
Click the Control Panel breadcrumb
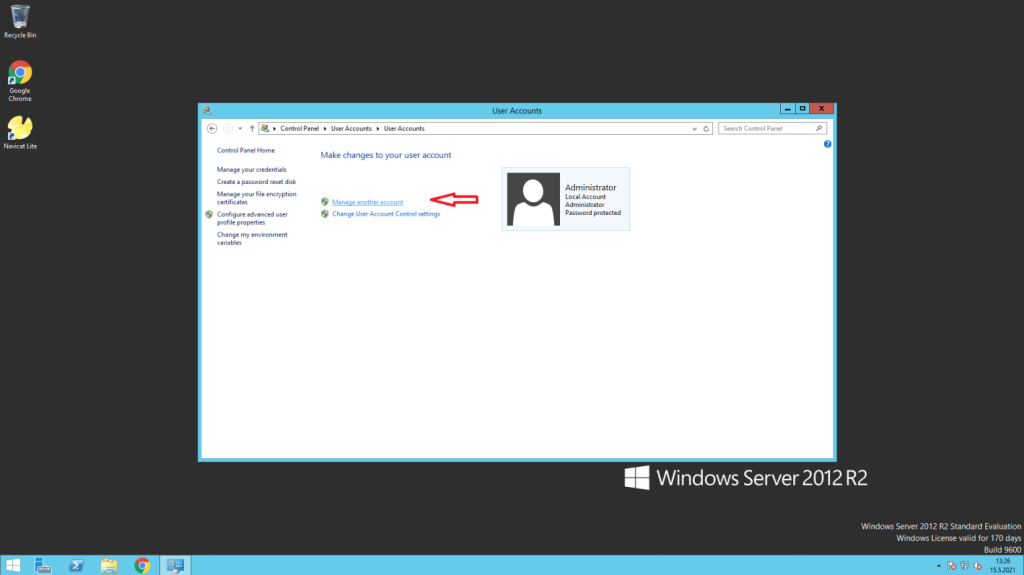[300, 129]
